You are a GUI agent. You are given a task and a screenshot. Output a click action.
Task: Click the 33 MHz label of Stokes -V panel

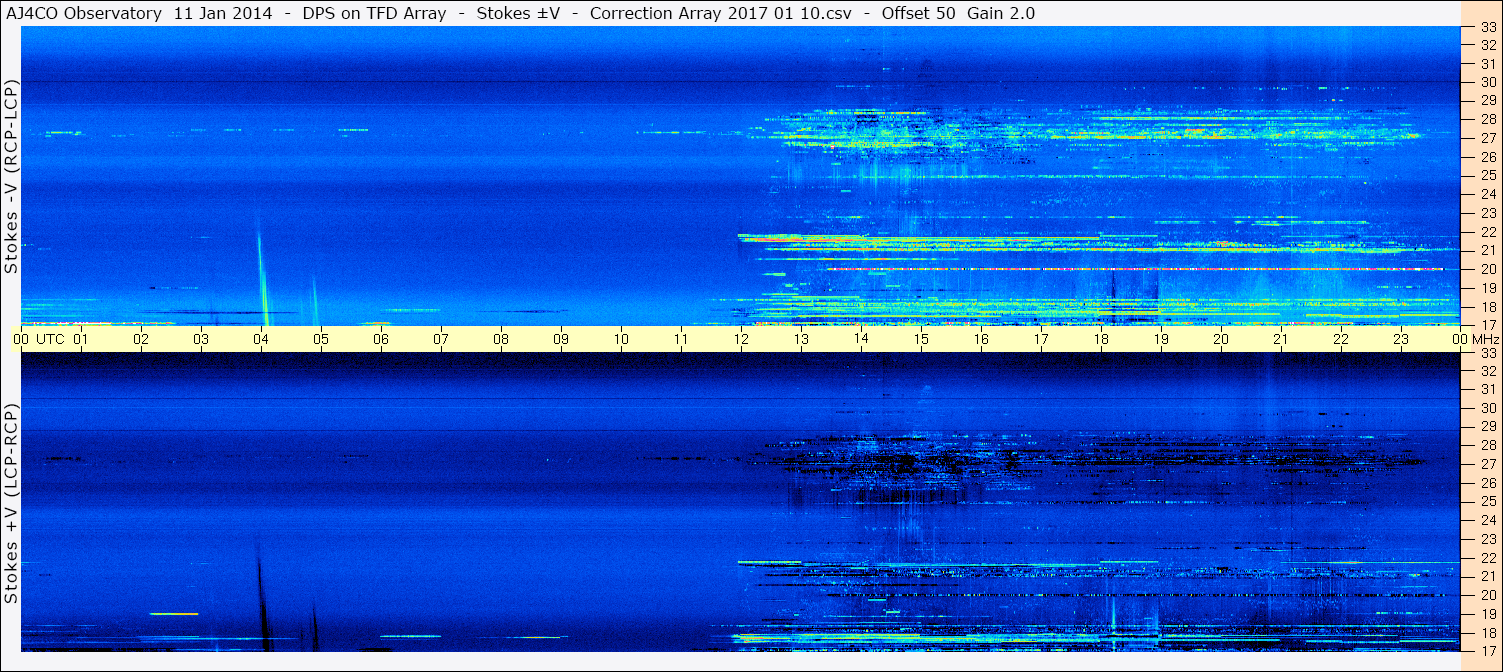(1488, 27)
